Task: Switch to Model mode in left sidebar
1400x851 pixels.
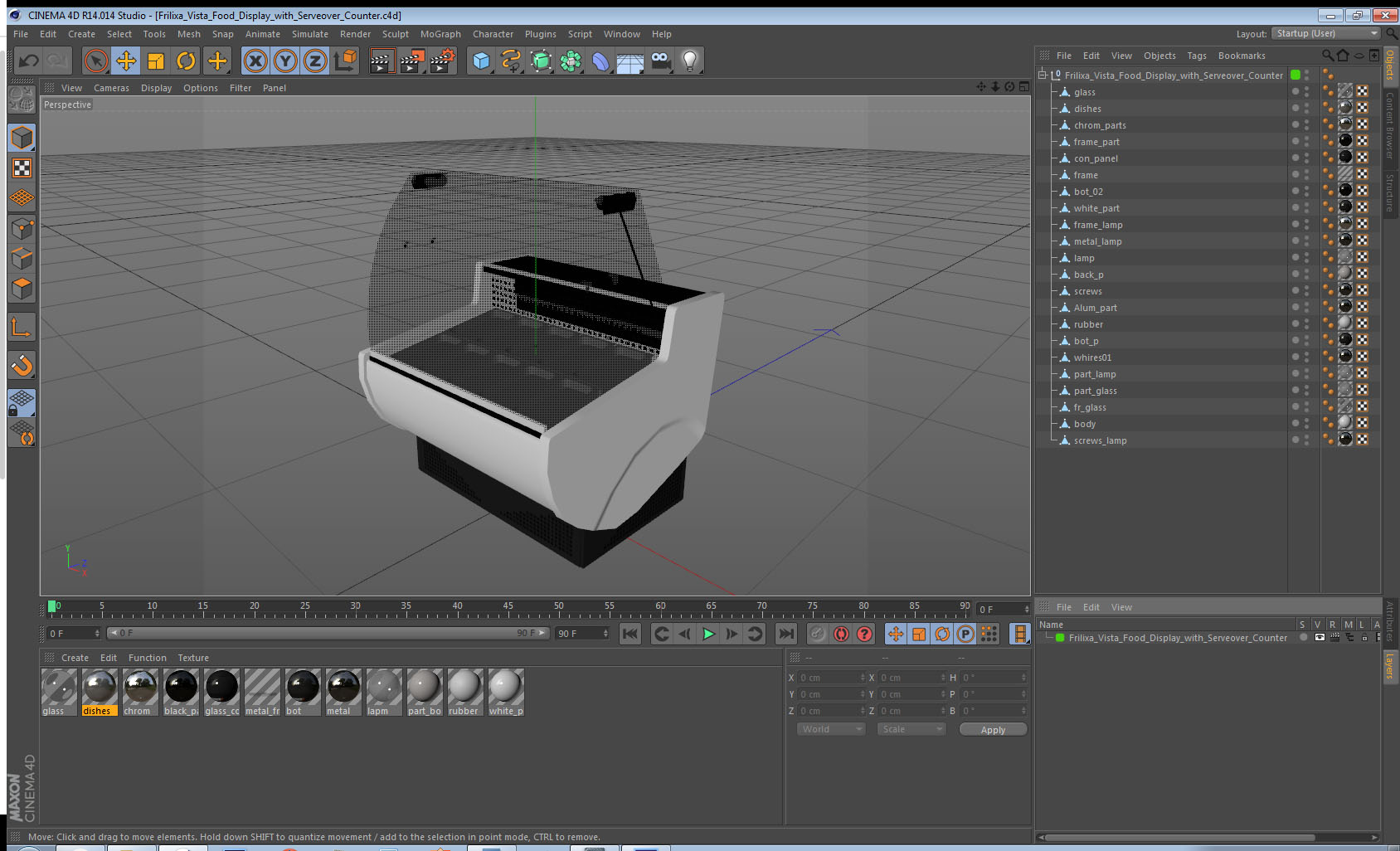Action: click(x=22, y=138)
